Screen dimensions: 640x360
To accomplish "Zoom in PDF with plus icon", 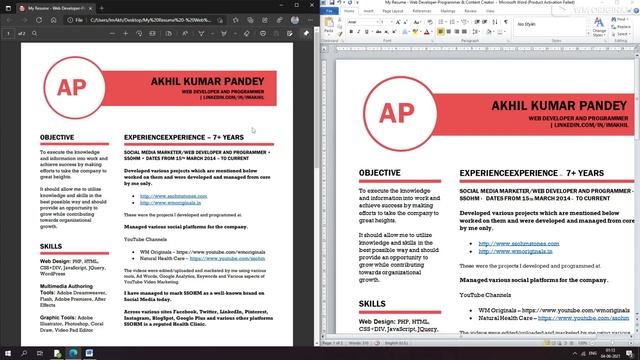I will click(x=126, y=33).
